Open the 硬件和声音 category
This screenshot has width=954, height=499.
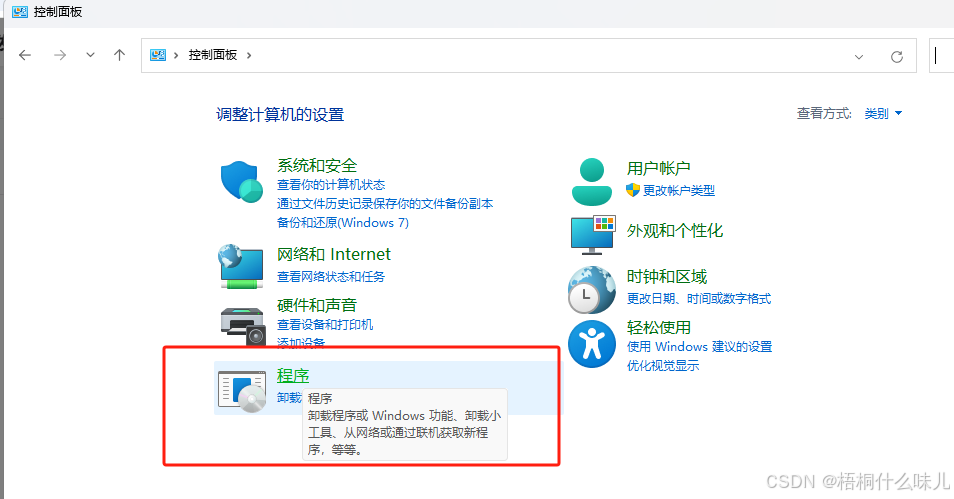coord(317,305)
